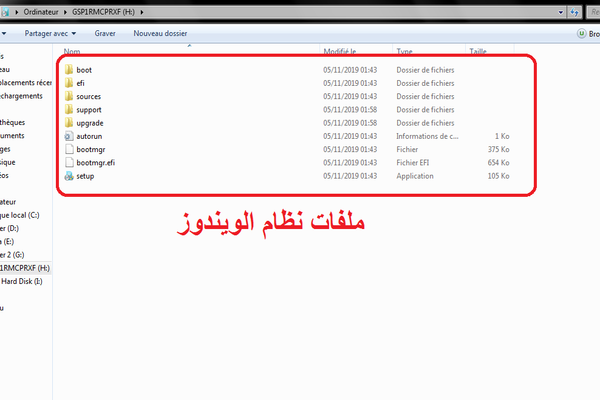Launch the setup application
600x400 pixels.
(x=85, y=176)
